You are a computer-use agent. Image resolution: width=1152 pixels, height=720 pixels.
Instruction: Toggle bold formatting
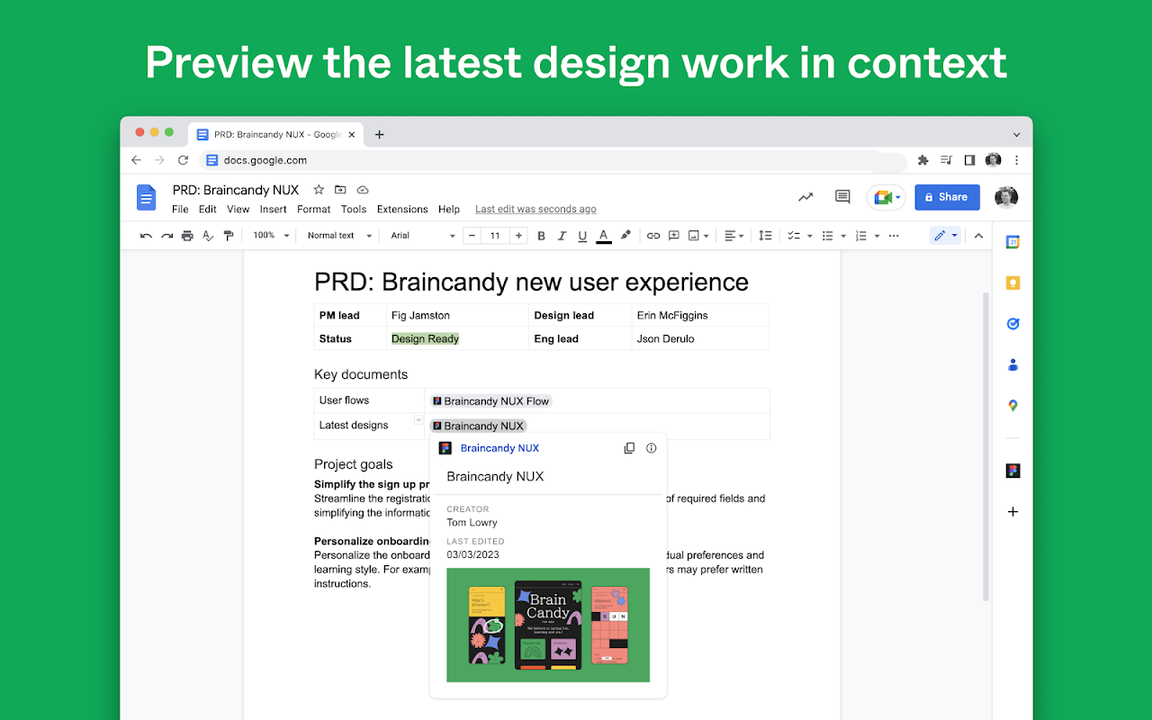pos(541,236)
